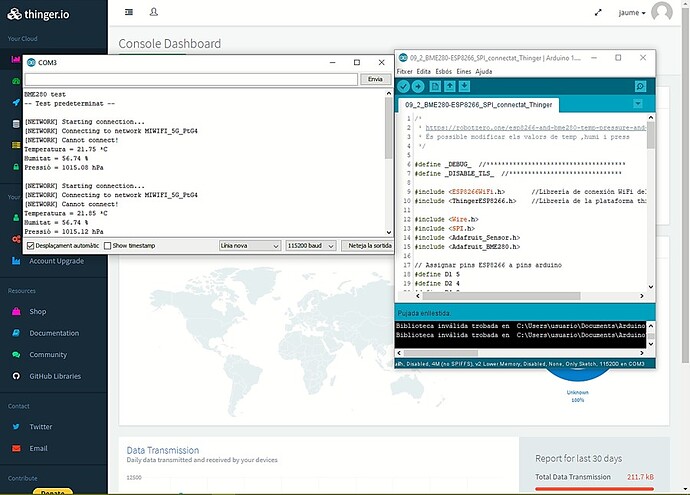The height and width of the screenshot is (495, 690).
Task: Open the Serial Monitor magnifier icon
Action: [x=640, y=87]
